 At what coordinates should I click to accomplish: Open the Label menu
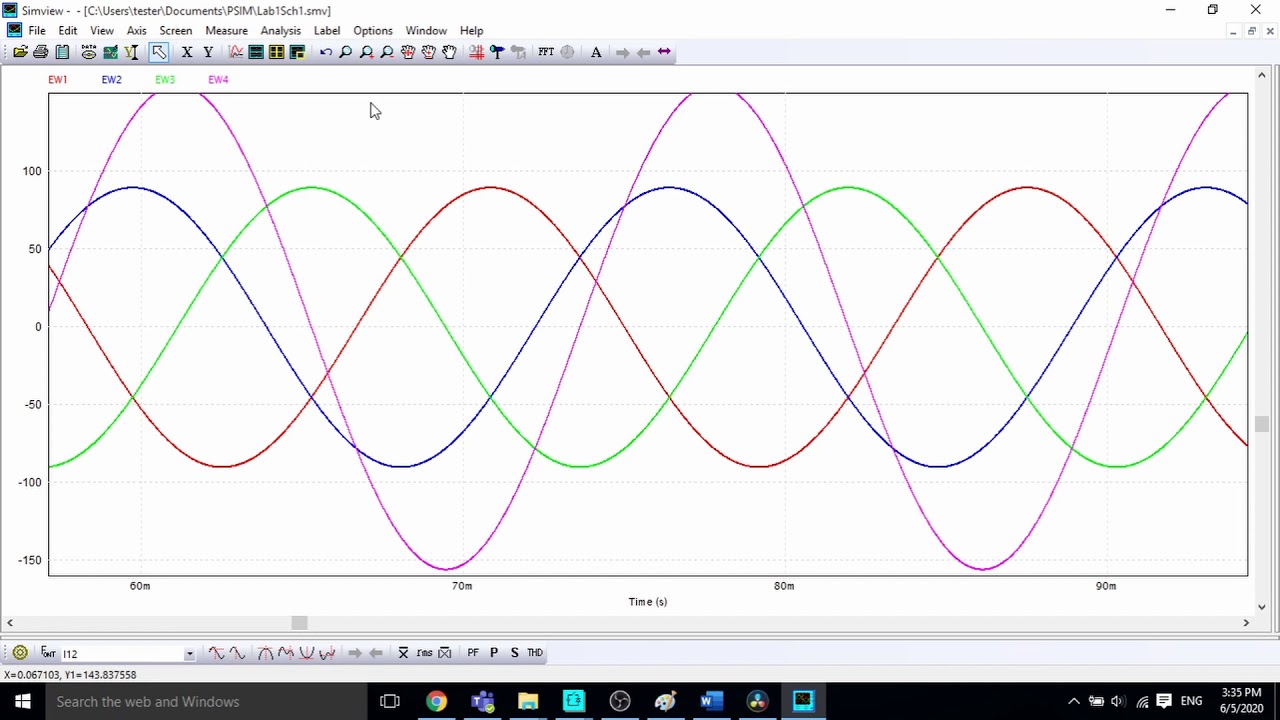(x=327, y=31)
